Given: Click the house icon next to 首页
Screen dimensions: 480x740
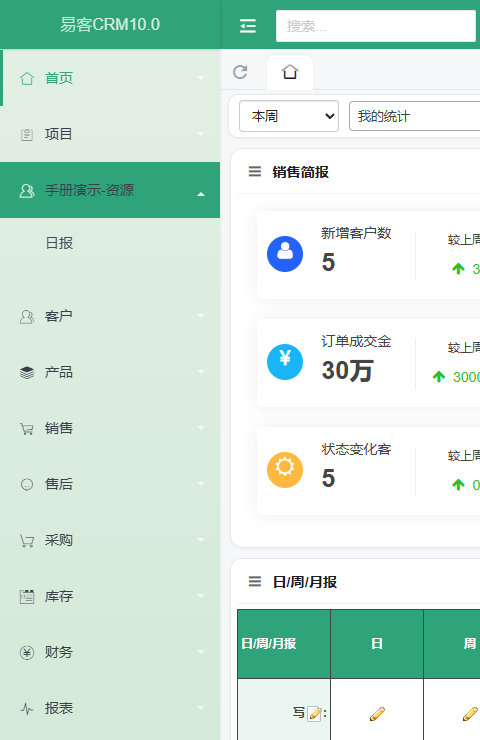Looking at the screenshot, I should coord(27,78).
